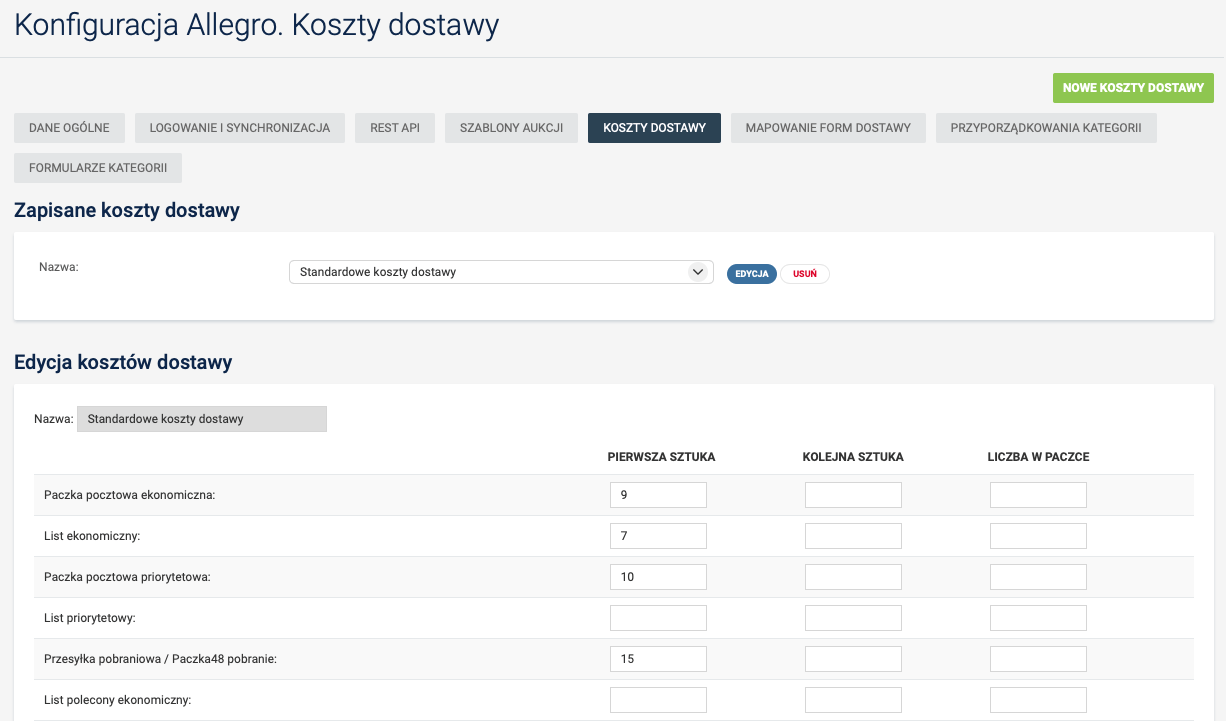Screen dimensions: 1226x721
Task: Click Liczba w paczce field for List priorytetowy
Action: point(1038,618)
